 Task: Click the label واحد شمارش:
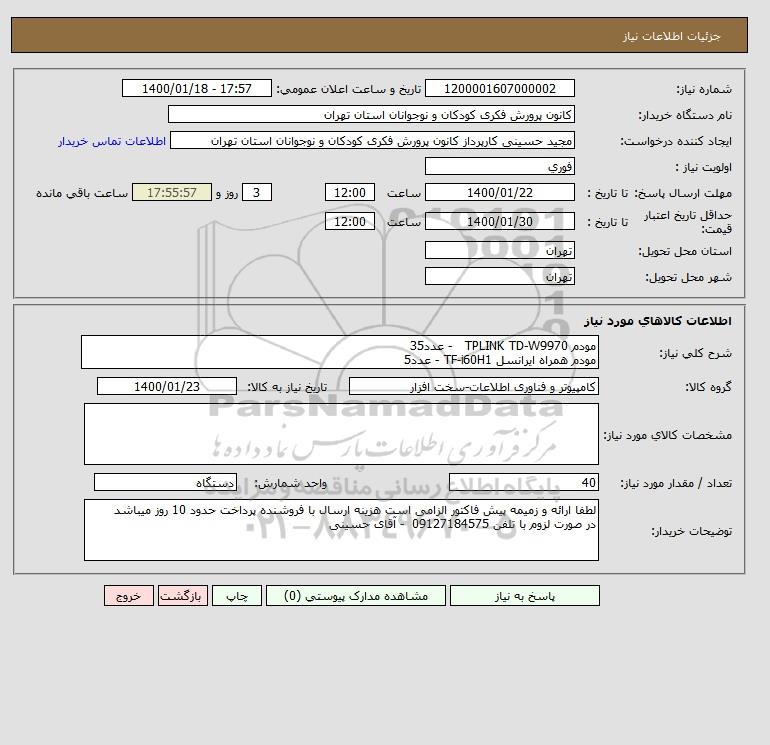(290, 484)
